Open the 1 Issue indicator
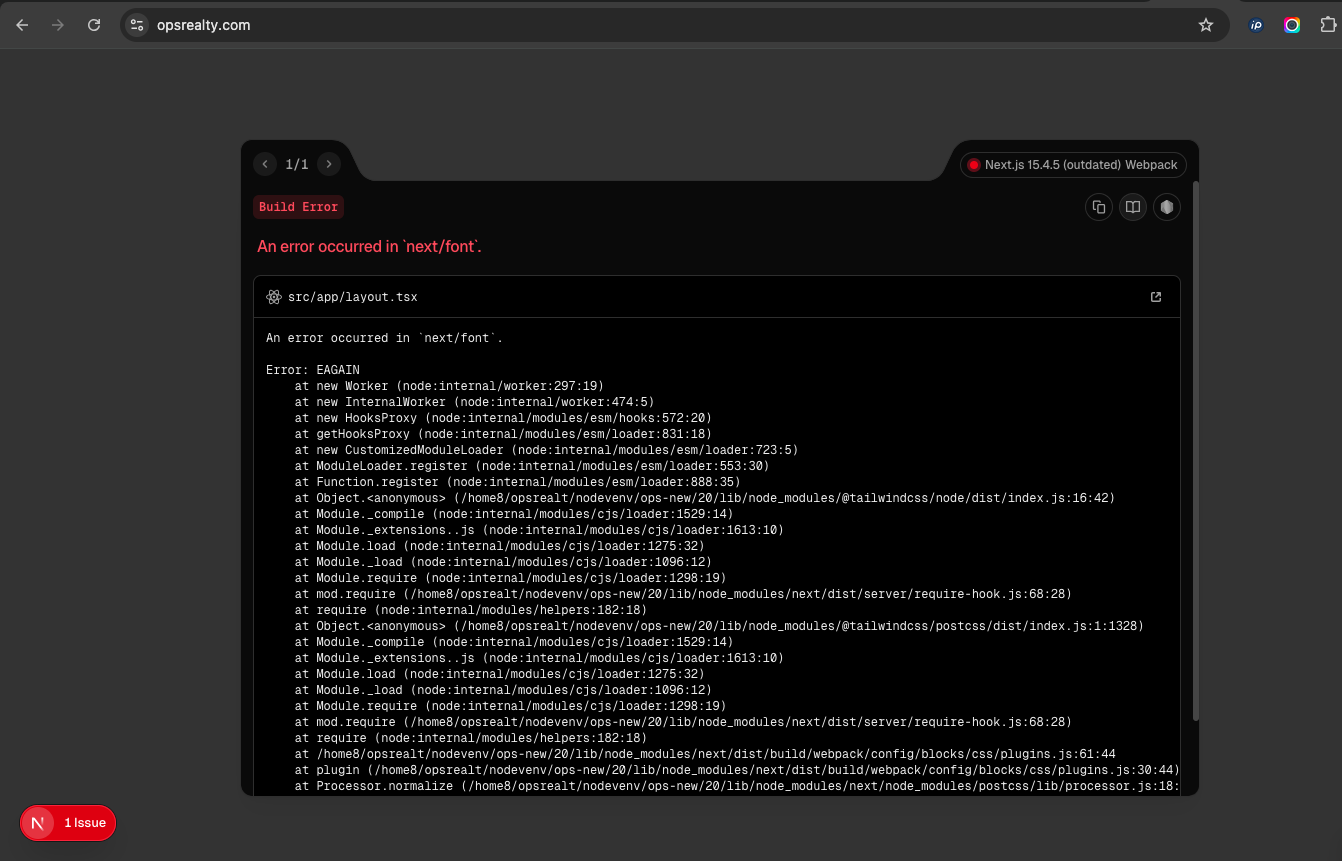 pyautogui.click(x=85, y=823)
